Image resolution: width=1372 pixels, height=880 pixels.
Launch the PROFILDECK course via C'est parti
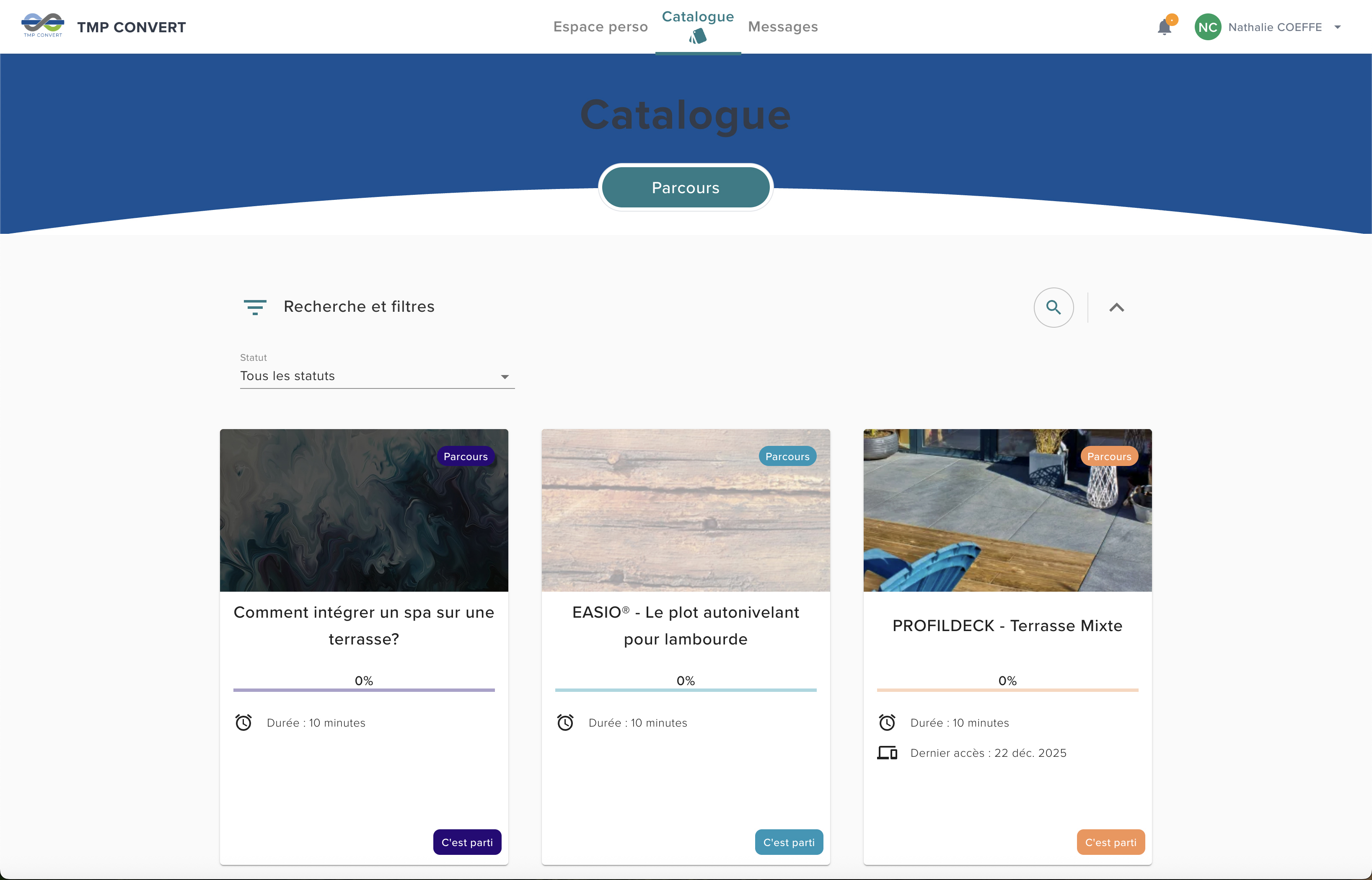(x=1110, y=842)
